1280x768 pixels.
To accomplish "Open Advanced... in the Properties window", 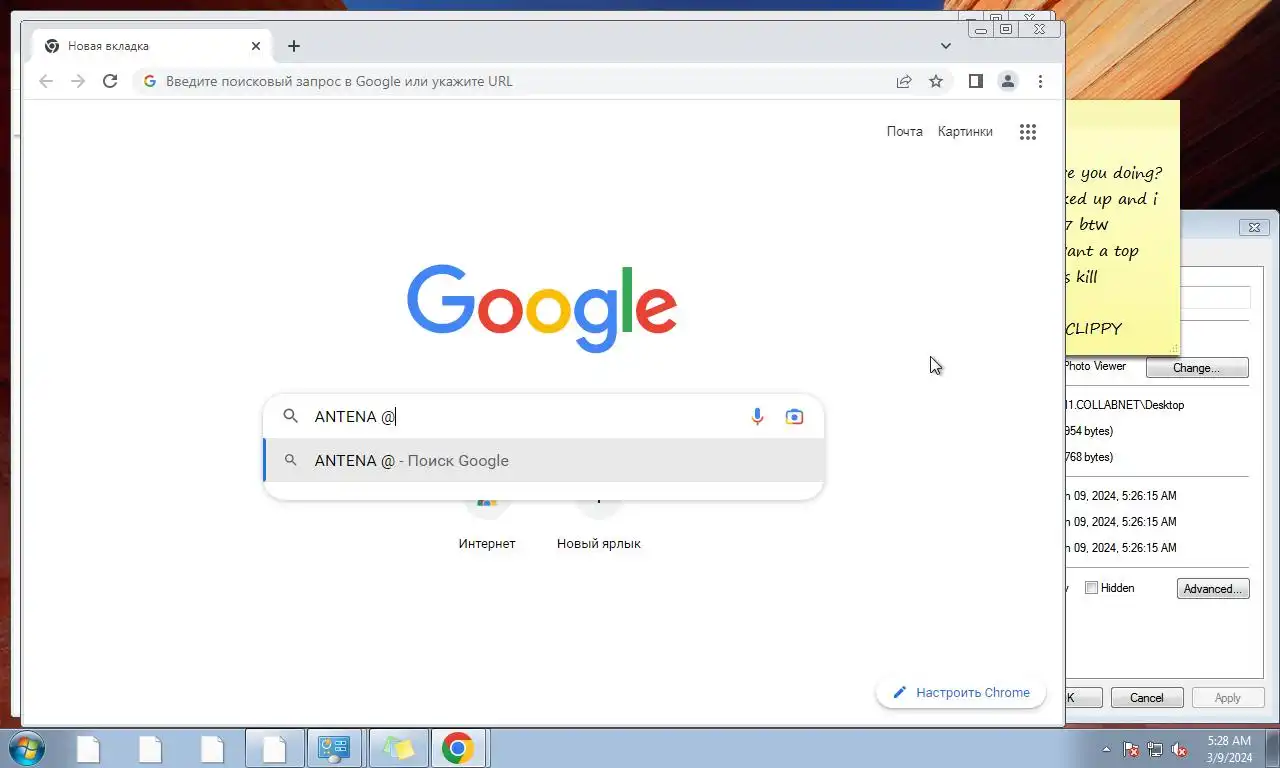I will [1214, 589].
